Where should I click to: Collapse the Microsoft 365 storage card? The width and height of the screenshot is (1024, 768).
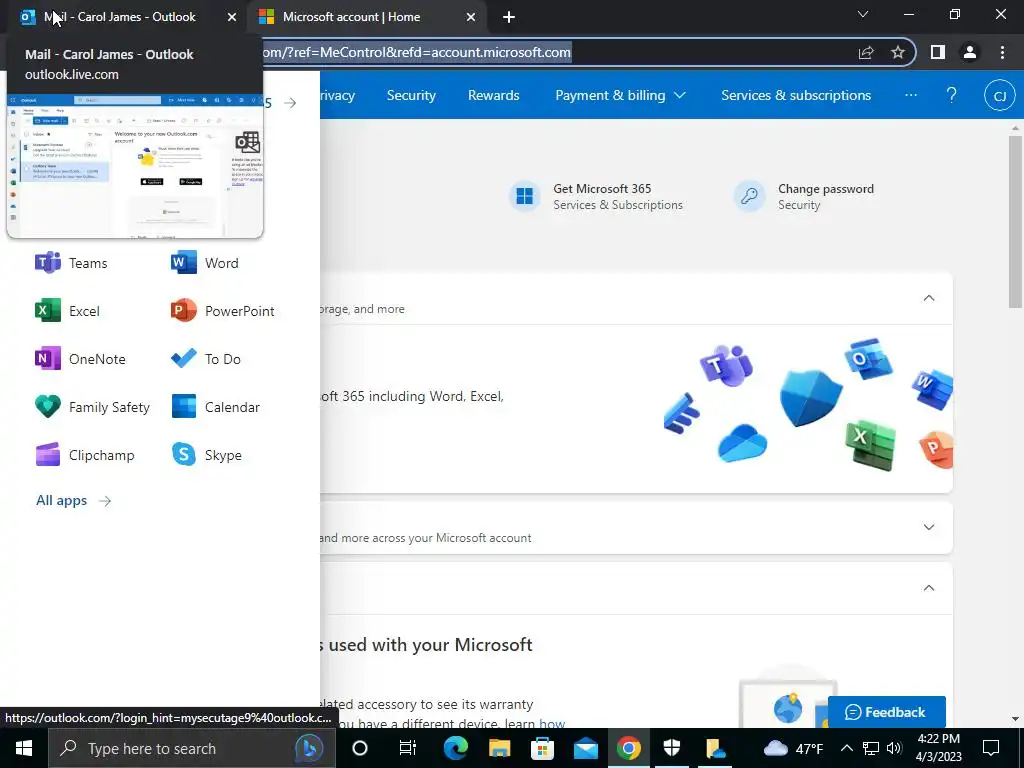click(929, 298)
